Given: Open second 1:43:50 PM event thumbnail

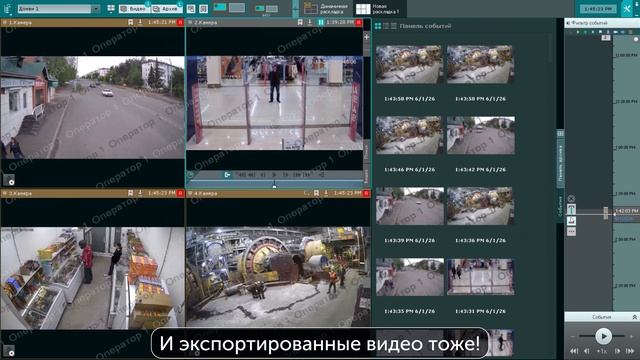Looking at the screenshot, I should (x=480, y=64).
